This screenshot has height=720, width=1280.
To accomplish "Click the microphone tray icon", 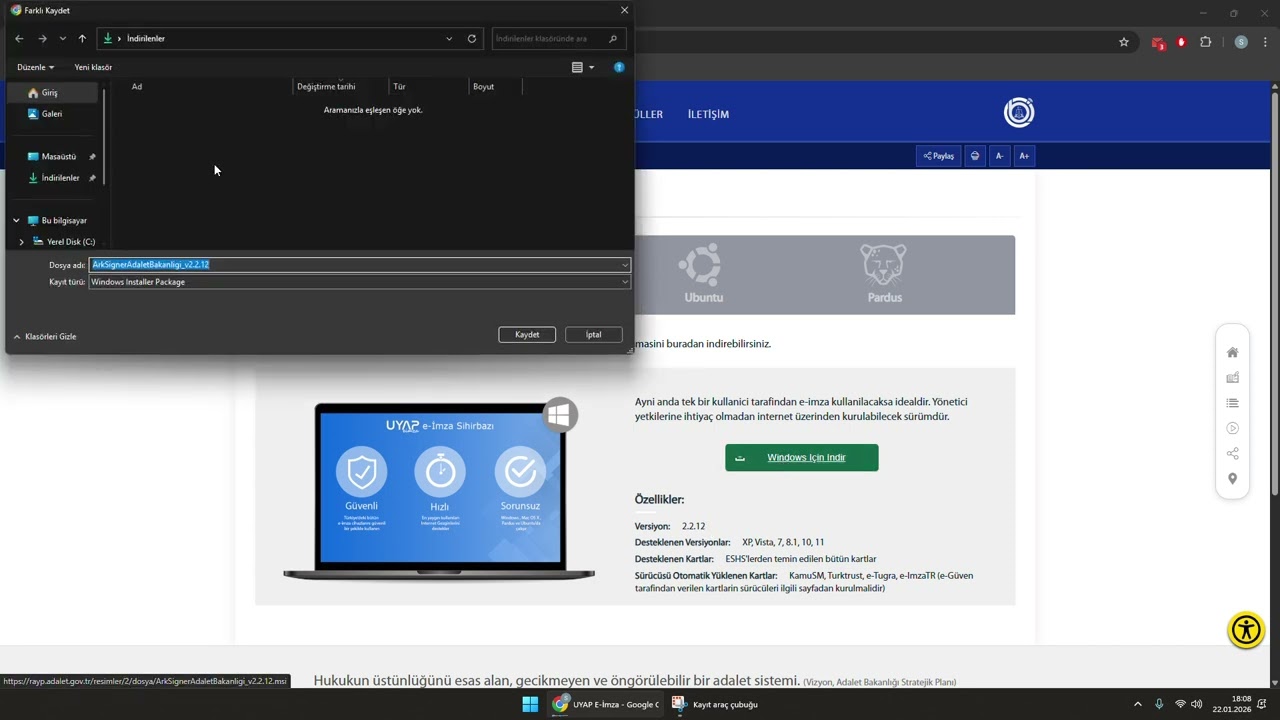I will [x=1160, y=704].
